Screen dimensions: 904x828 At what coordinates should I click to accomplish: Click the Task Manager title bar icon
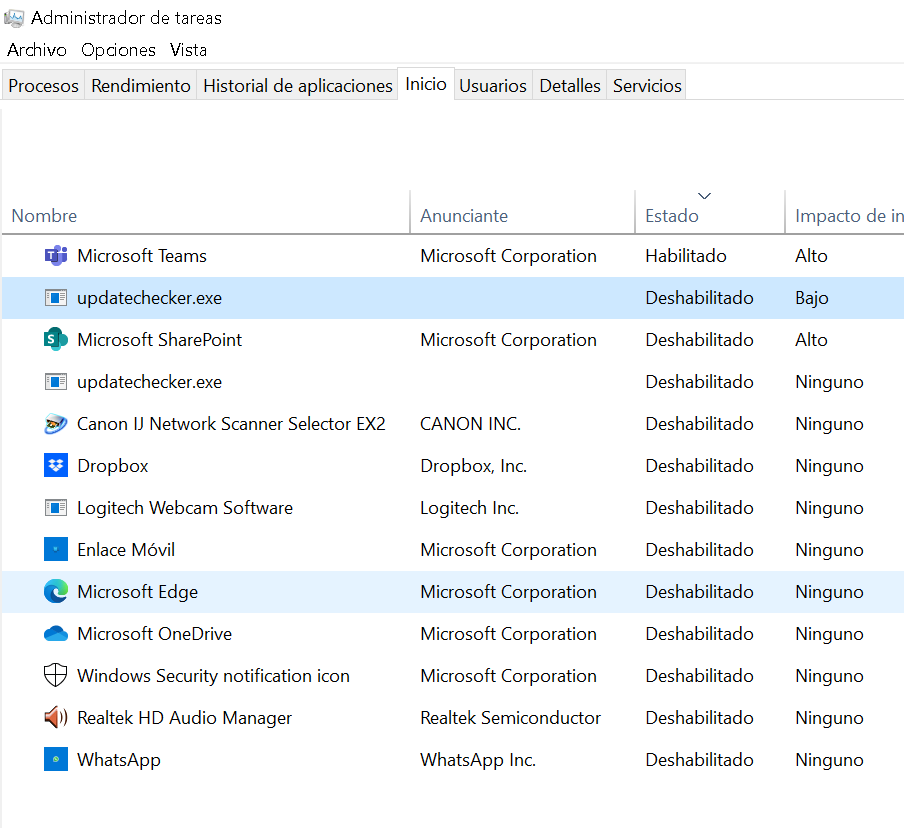pos(14,18)
